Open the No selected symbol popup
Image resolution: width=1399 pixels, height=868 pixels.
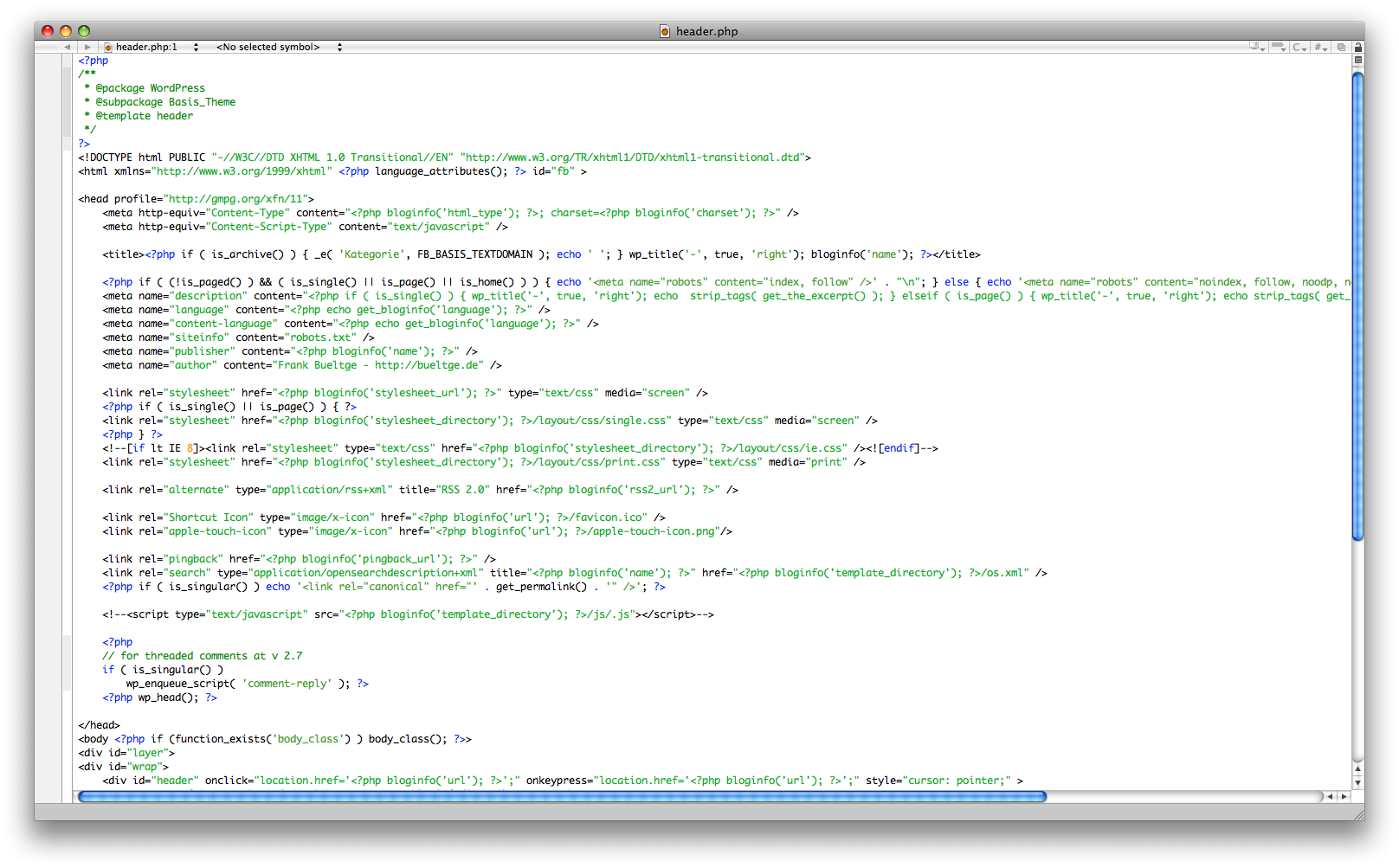pyautogui.click(x=279, y=47)
